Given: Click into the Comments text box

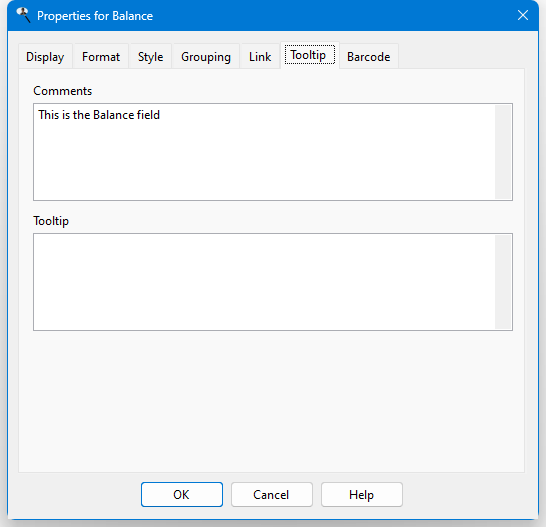Looking at the screenshot, I should point(264,152).
